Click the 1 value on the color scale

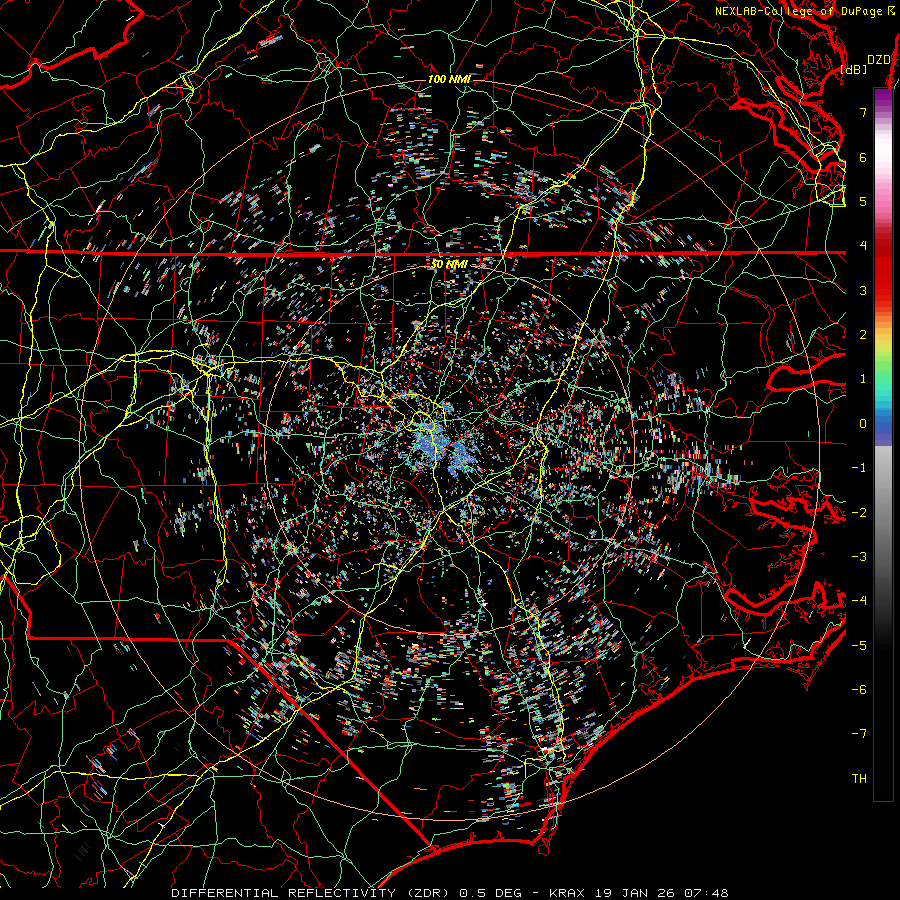coord(863,379)
